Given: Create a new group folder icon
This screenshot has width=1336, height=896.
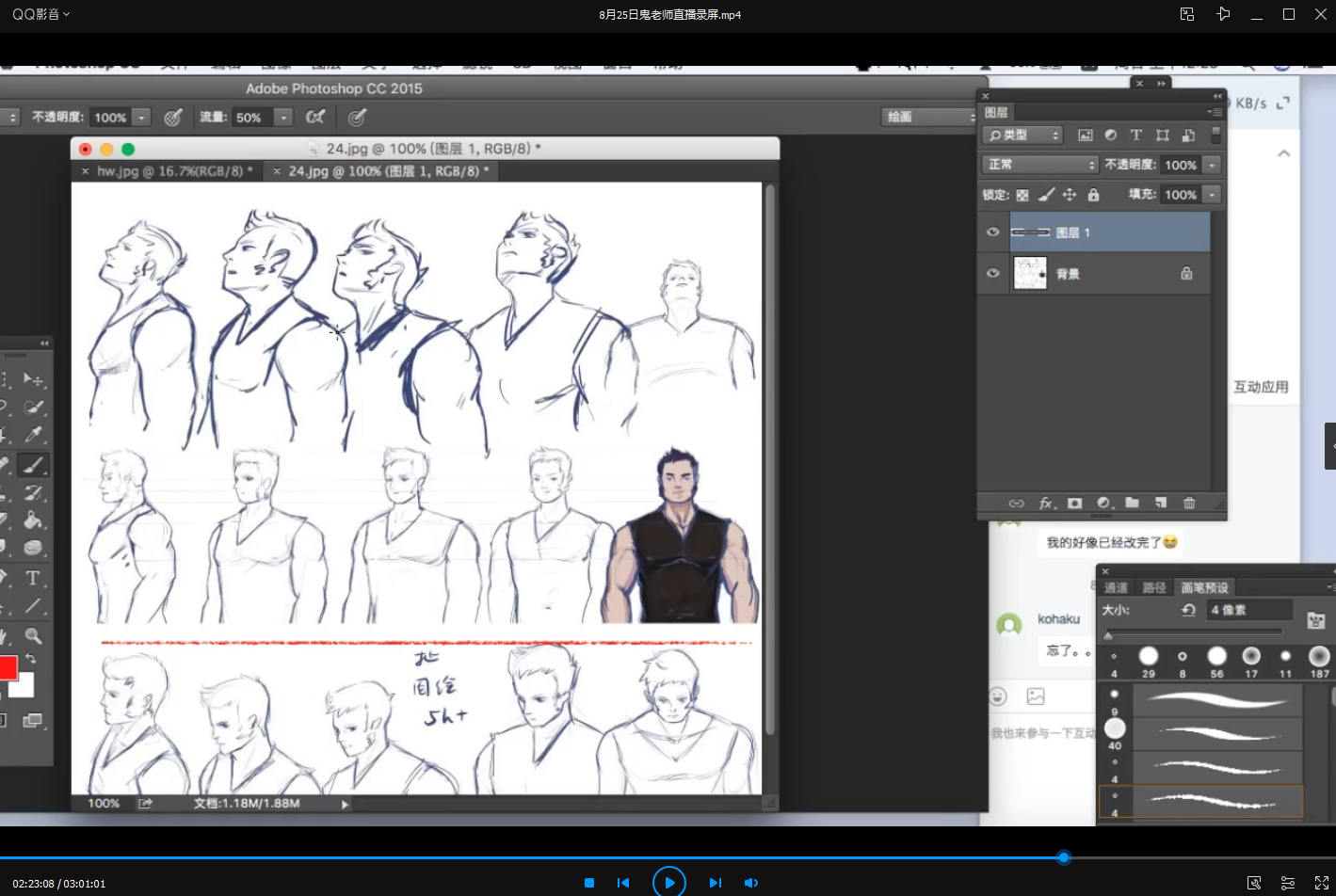Looking at the screenshot, I should (1132, 504).
